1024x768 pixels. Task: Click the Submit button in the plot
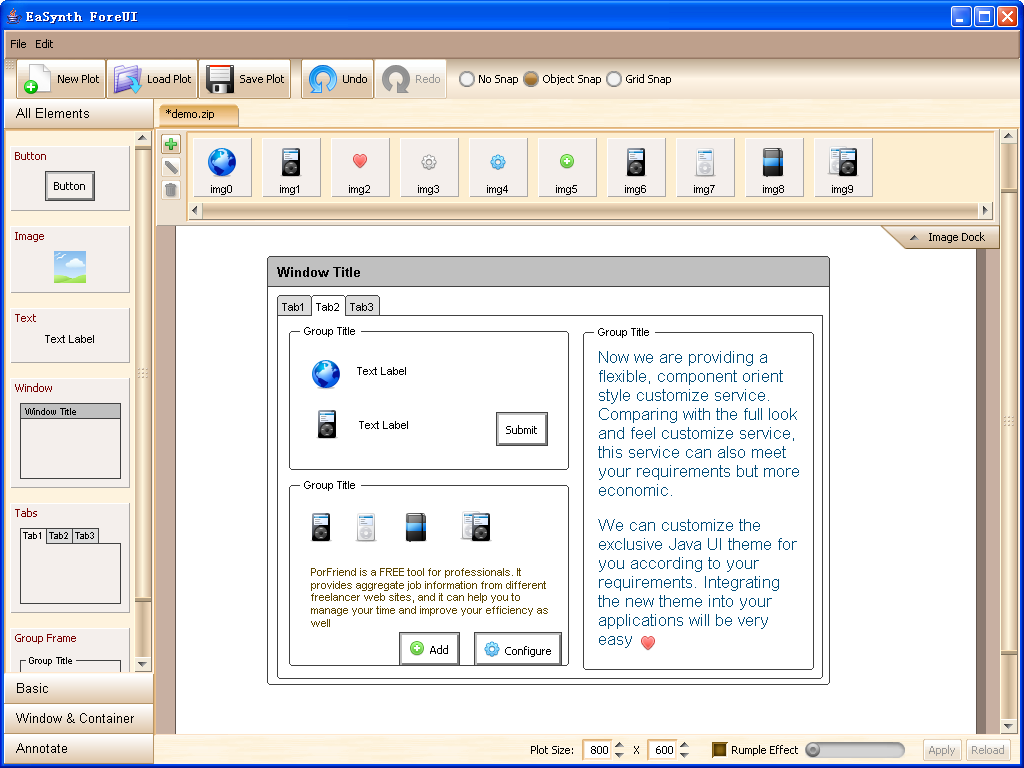521,429
